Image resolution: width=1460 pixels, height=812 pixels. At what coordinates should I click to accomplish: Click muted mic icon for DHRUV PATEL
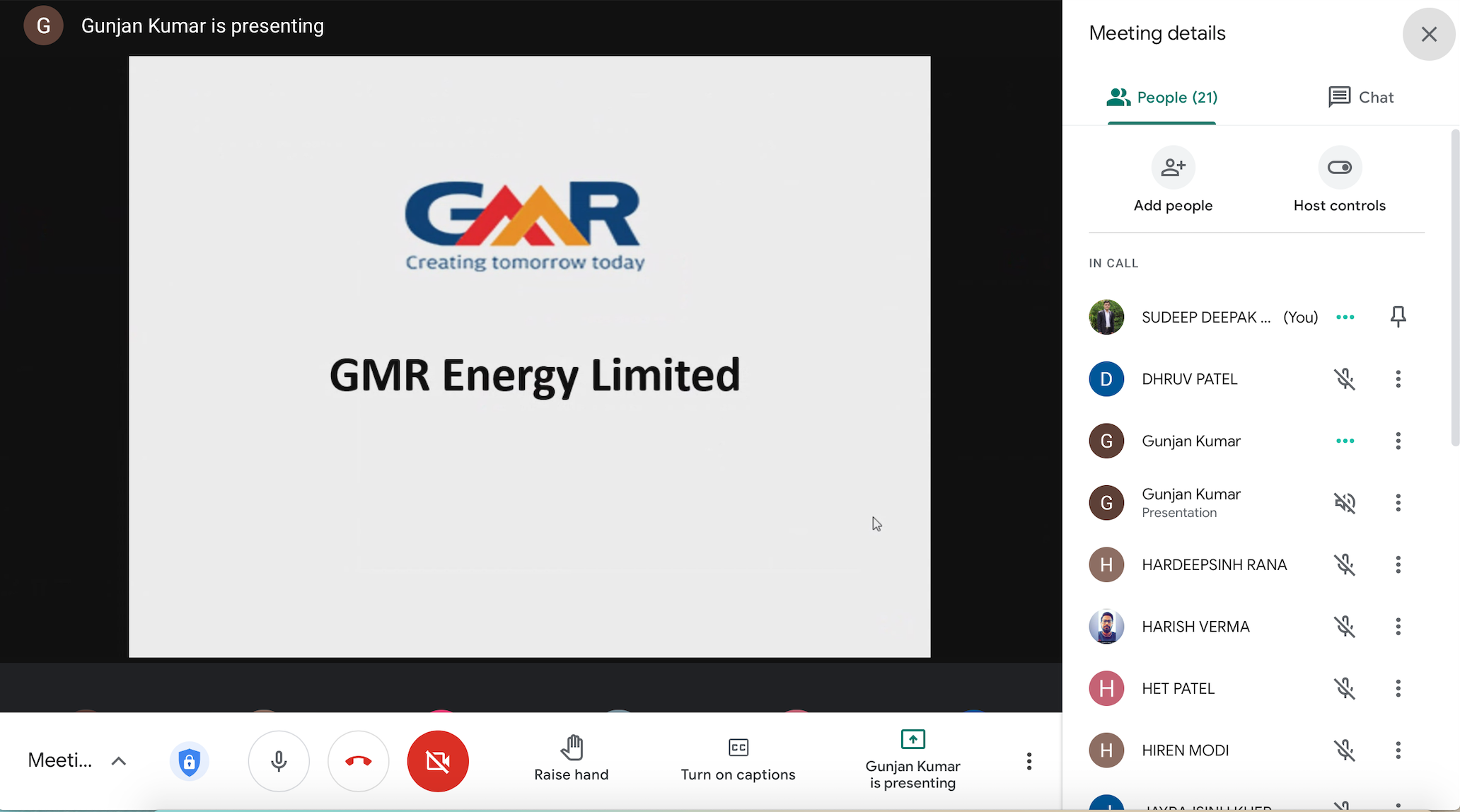click(1345, 379)
